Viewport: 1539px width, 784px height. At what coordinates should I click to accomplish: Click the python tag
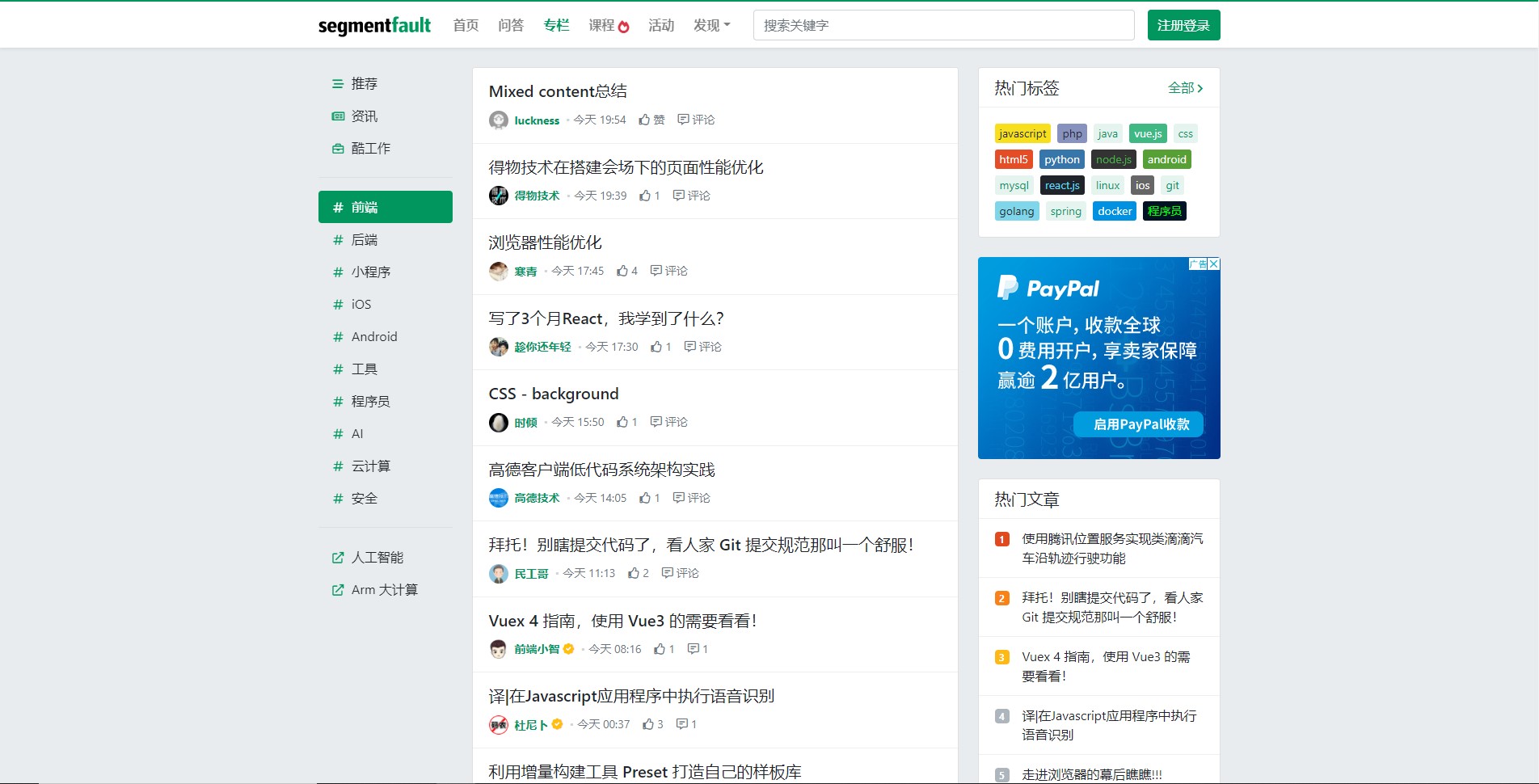(1061, 160)
